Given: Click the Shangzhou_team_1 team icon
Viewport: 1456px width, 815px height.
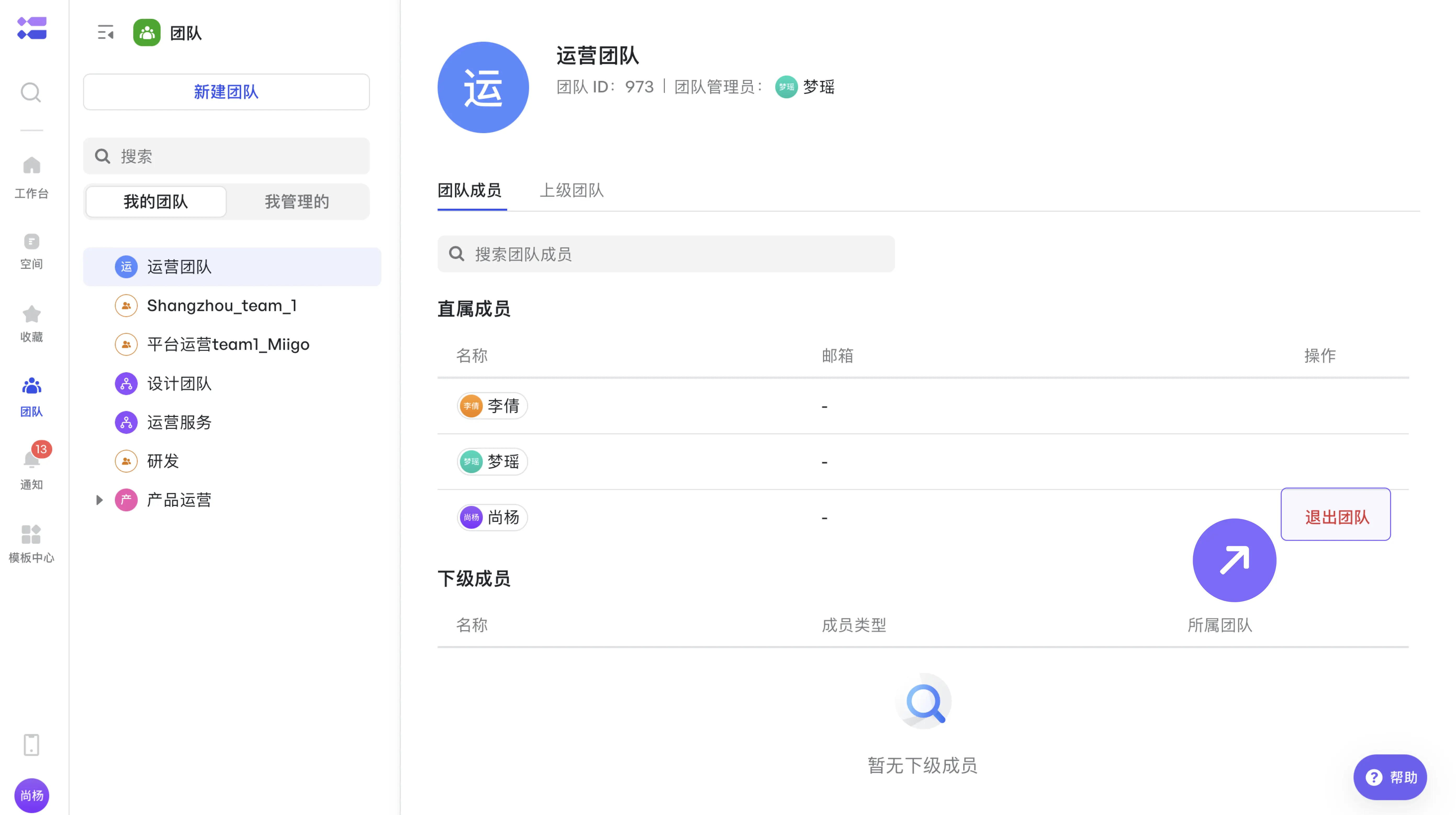Looking at the screenshot, I should click(126, 305).
